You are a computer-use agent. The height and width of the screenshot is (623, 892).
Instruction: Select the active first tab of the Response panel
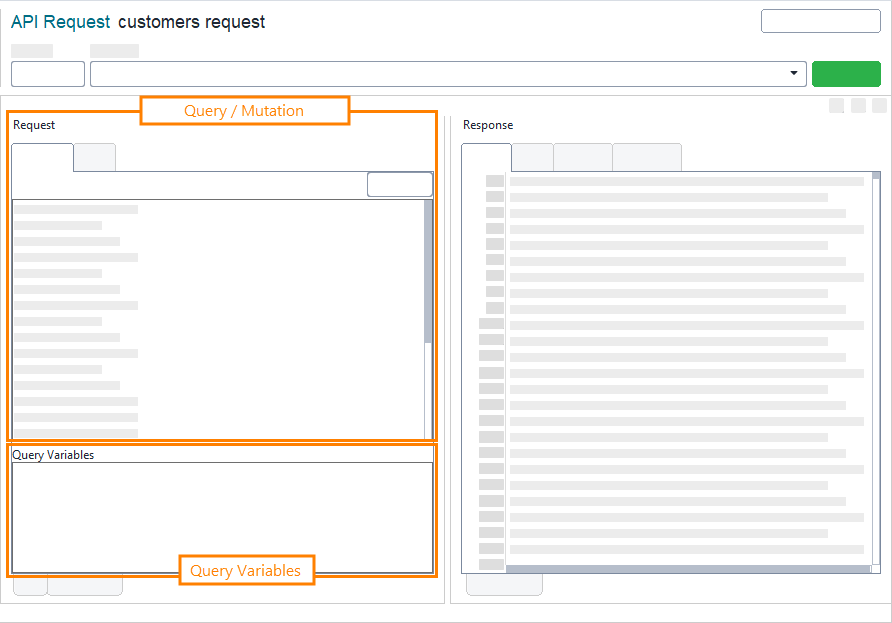[x=486, y=157]
